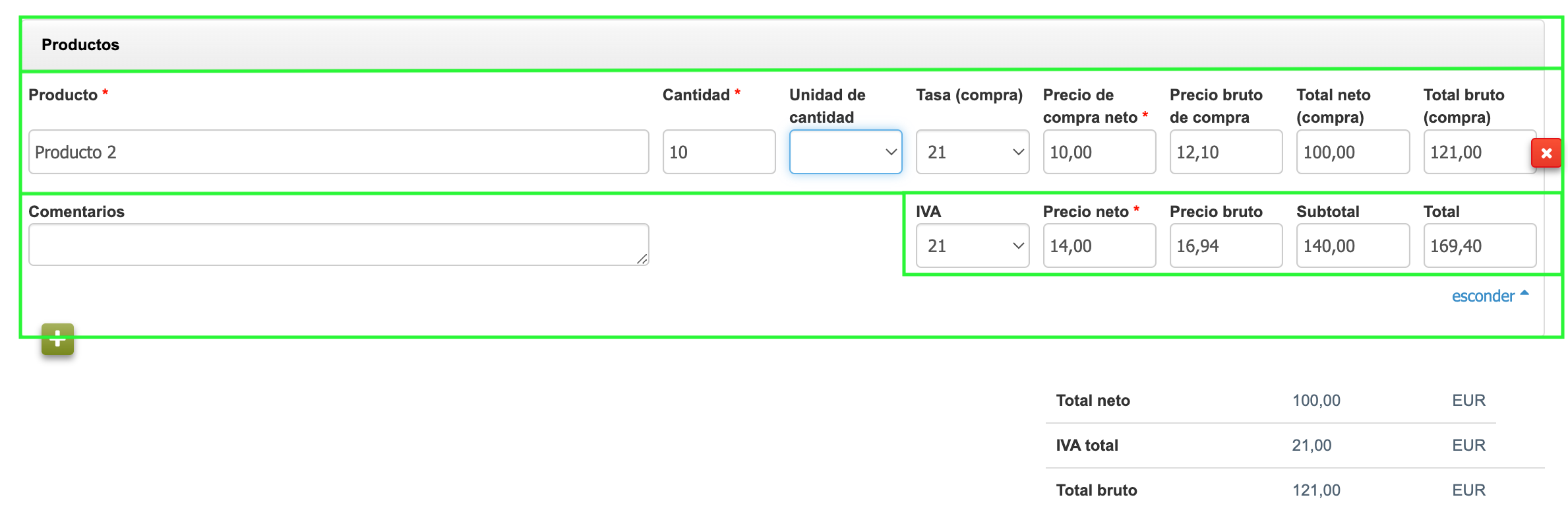Click the Precio de compra neto field
Image resolution: width=1568 pixels, height=524 pixels.
coord(1099,152)
